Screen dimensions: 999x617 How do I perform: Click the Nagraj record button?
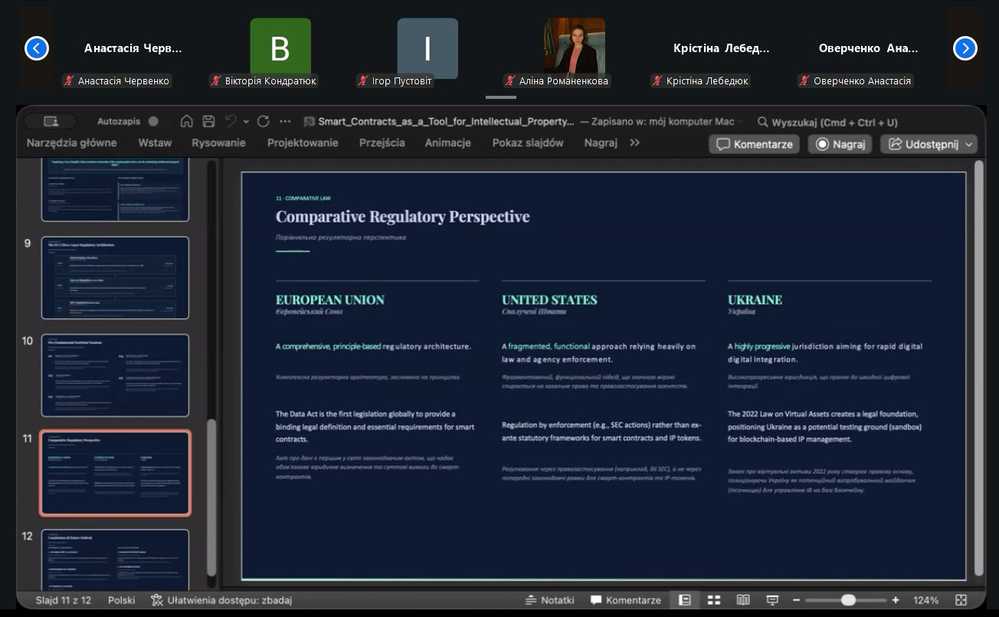[840, 144]
